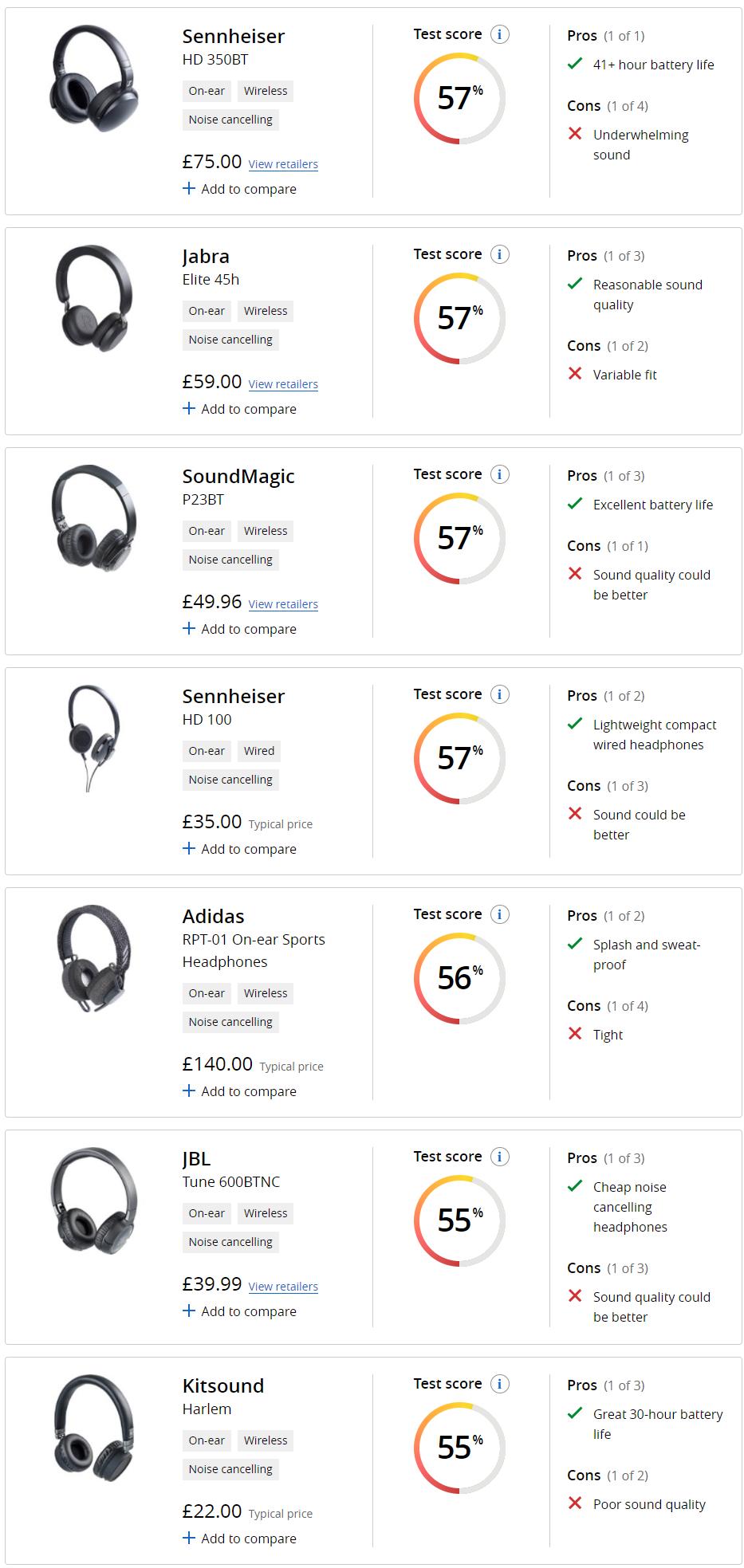Open View retailers link for JBL Tune 600BTNC
The image size is (744, 1568).
283,1287
